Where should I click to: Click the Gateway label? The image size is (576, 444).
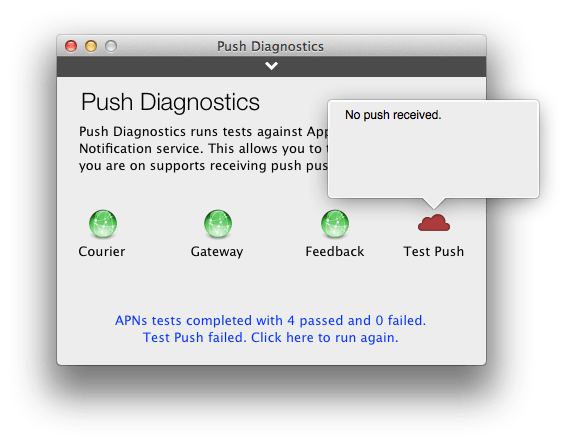[217, 252]
